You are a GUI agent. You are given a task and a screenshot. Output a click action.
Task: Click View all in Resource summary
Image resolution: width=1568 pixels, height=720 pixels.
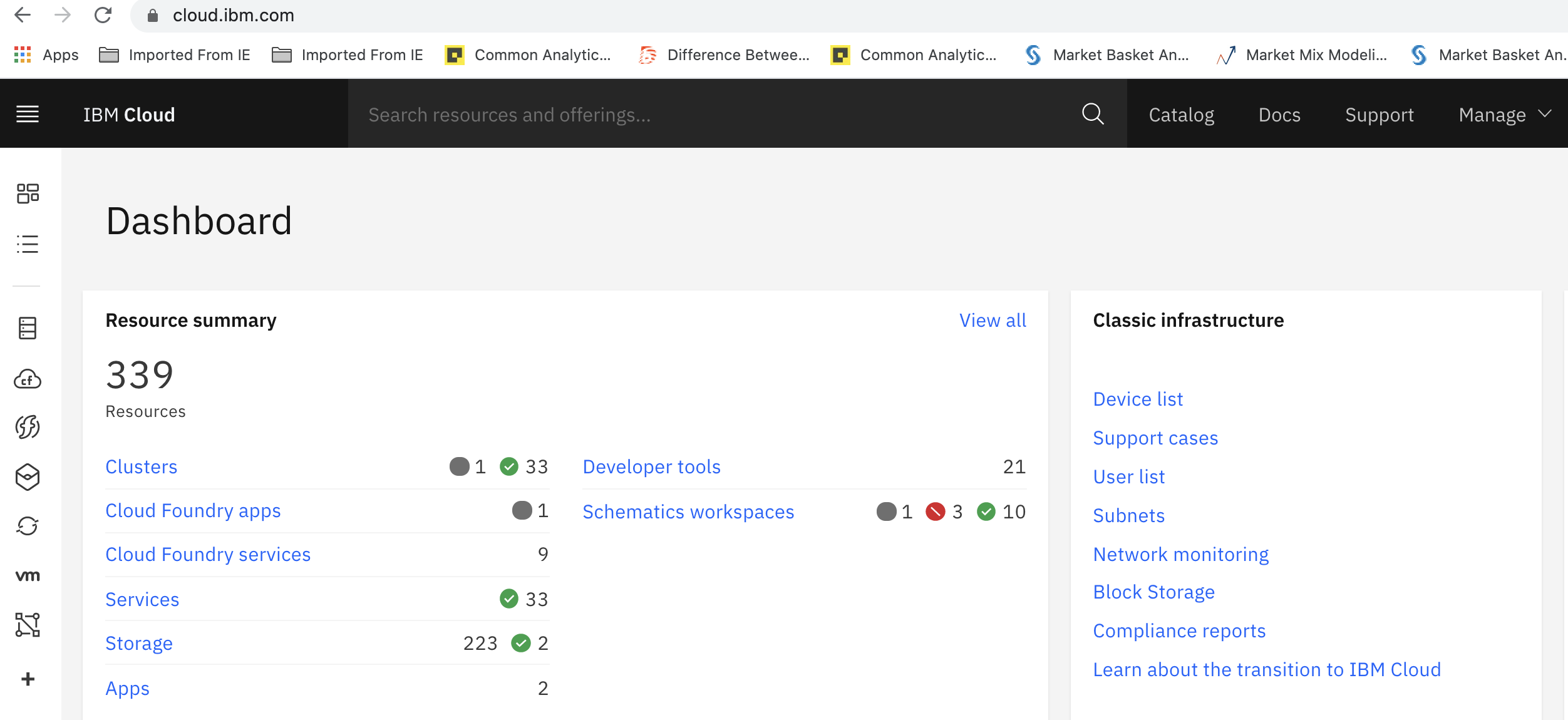pyautogui.click(x=993, y=321)
